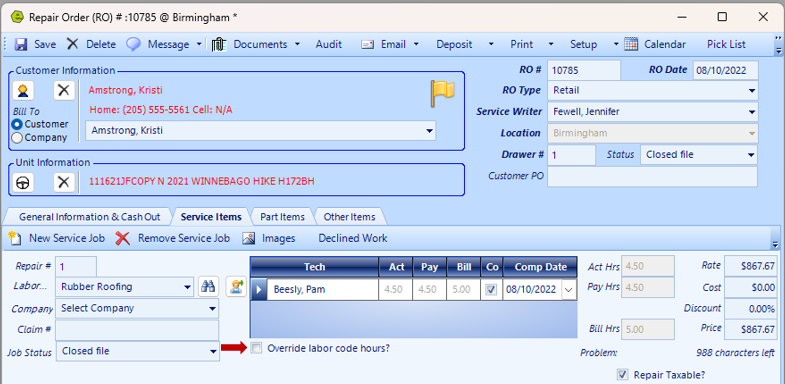Screen dimensions: 785x384
Task: Click the red Remove Service Job icon
Action: pyautogui.click(x=123, y=238)
